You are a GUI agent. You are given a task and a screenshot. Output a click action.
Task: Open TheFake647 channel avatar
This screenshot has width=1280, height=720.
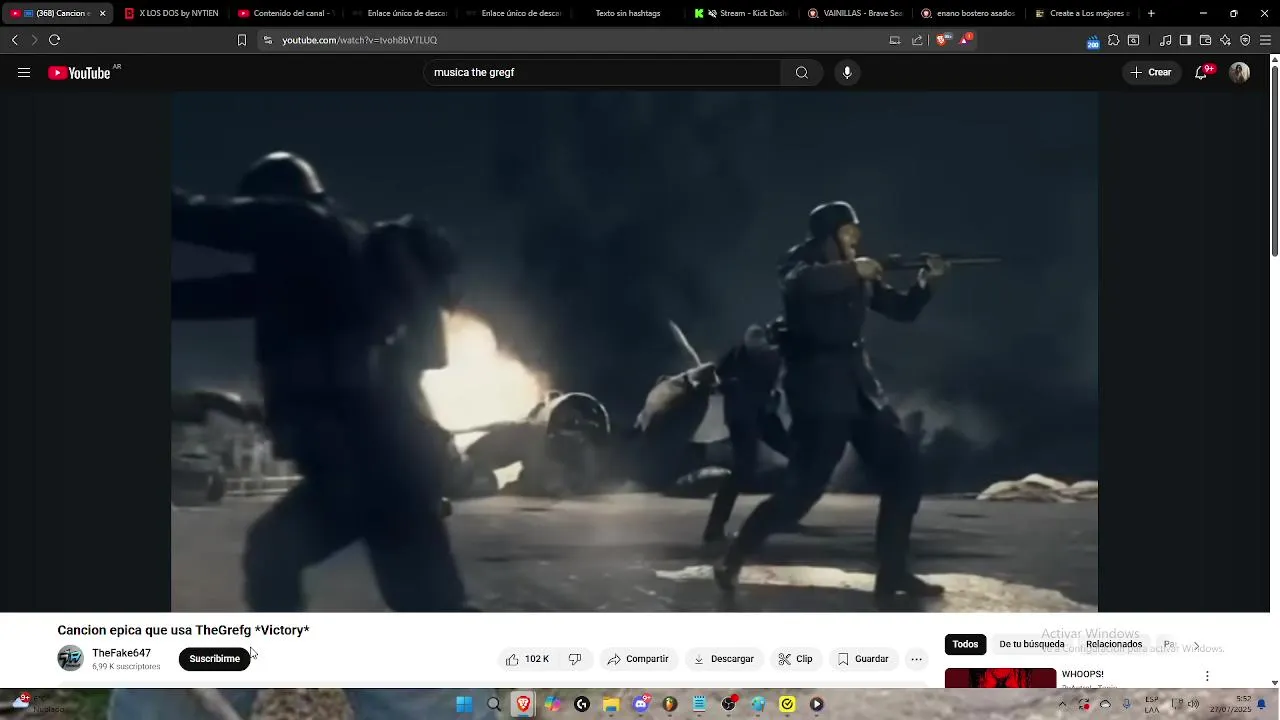70,658
